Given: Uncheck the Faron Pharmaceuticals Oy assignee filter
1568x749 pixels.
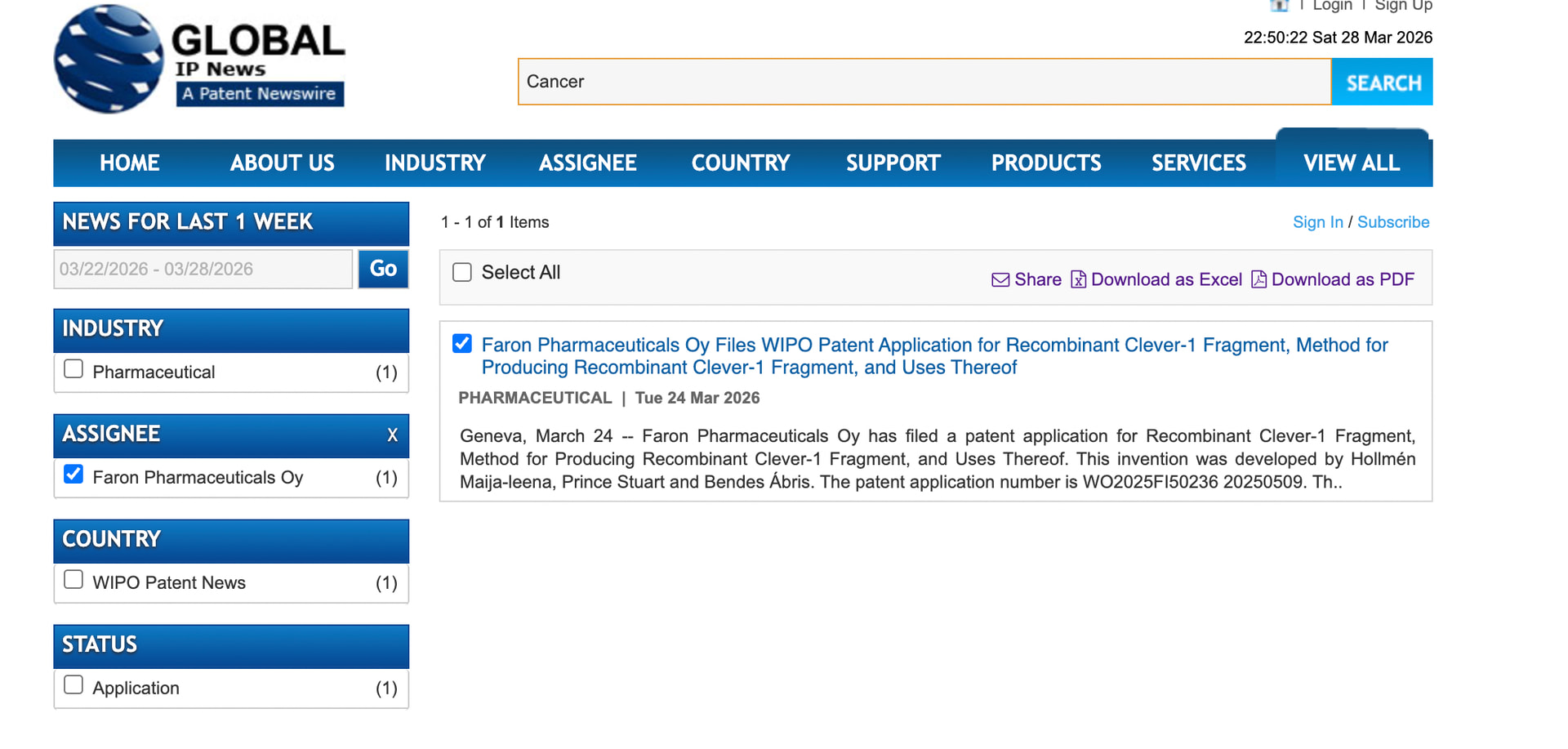Looking at the screenshot, I should [73, 475].
